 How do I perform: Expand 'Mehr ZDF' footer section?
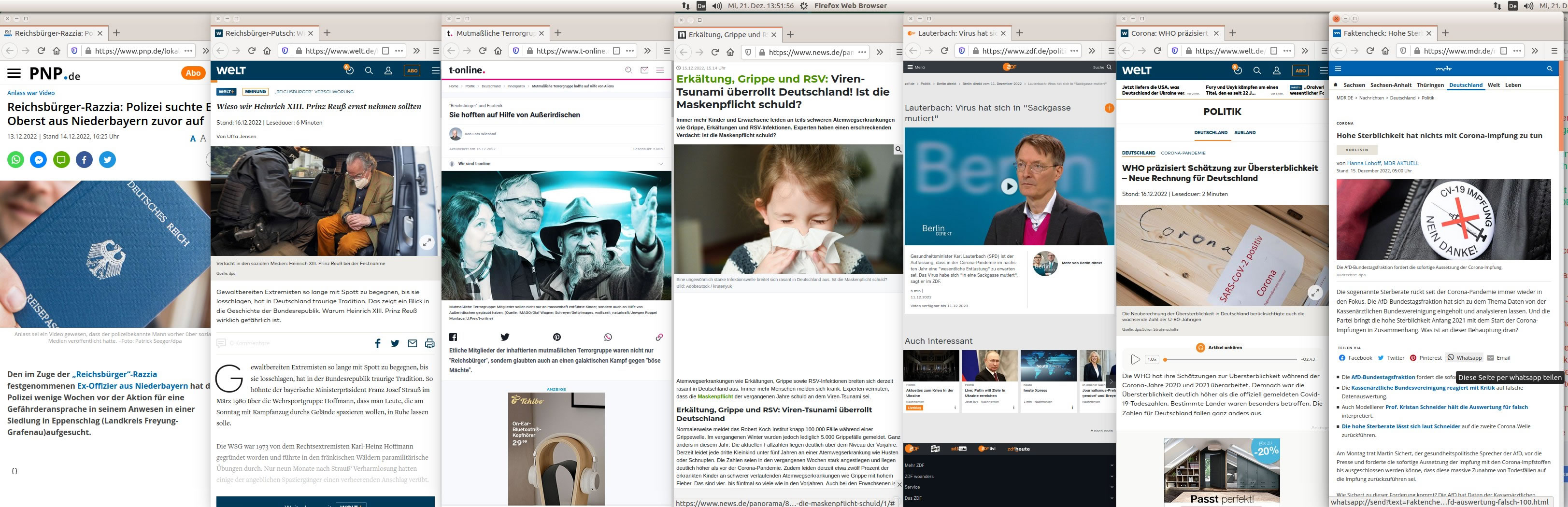point(1009,465)
